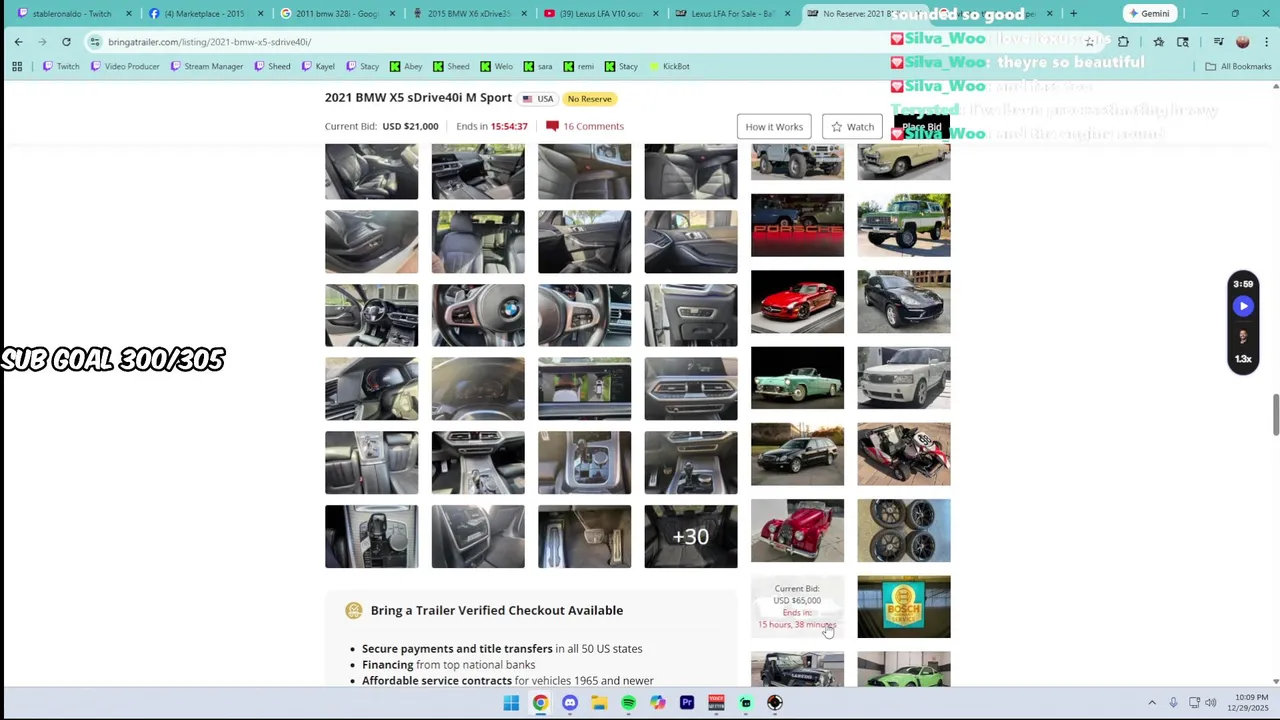
Task: Open the red vintage Morgan listing thumbnail
Action: (797, 531)
